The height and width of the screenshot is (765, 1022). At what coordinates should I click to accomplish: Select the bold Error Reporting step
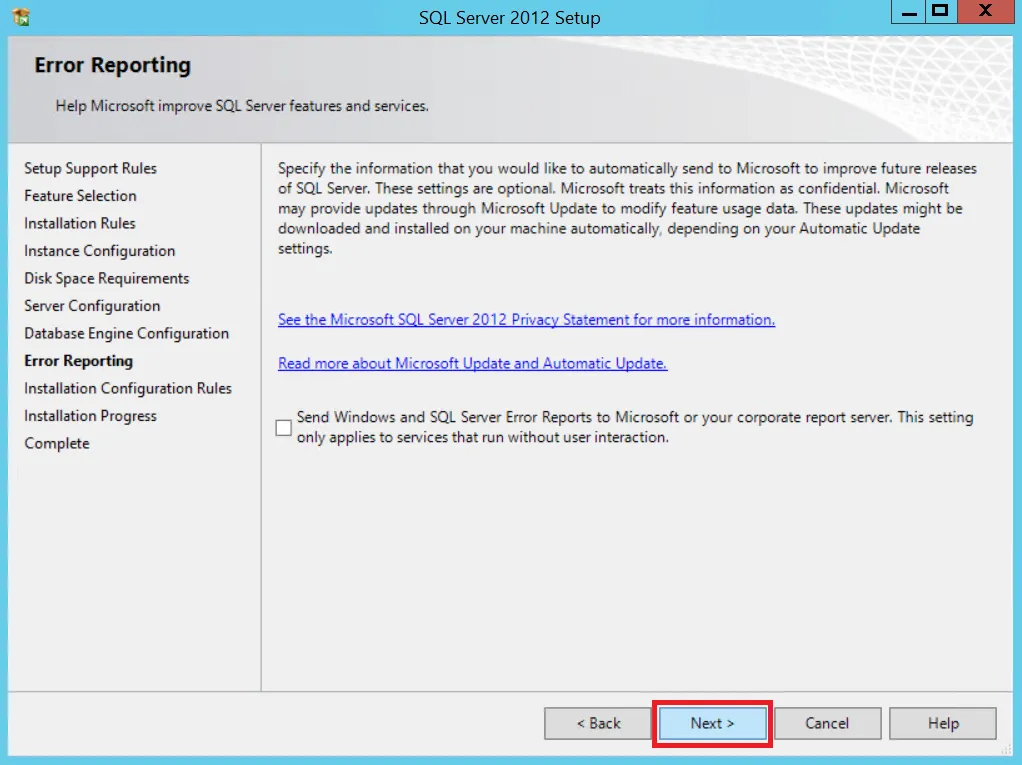78,361
